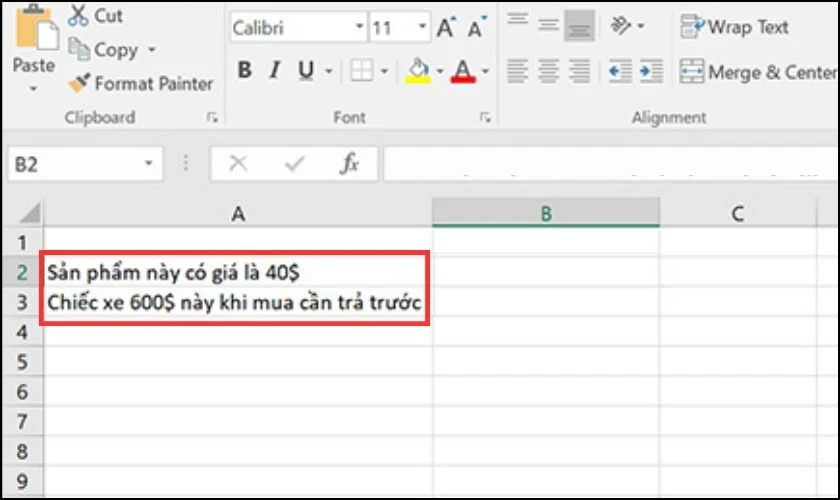Select column A header
840x500 pixels.
click(238, 213)
